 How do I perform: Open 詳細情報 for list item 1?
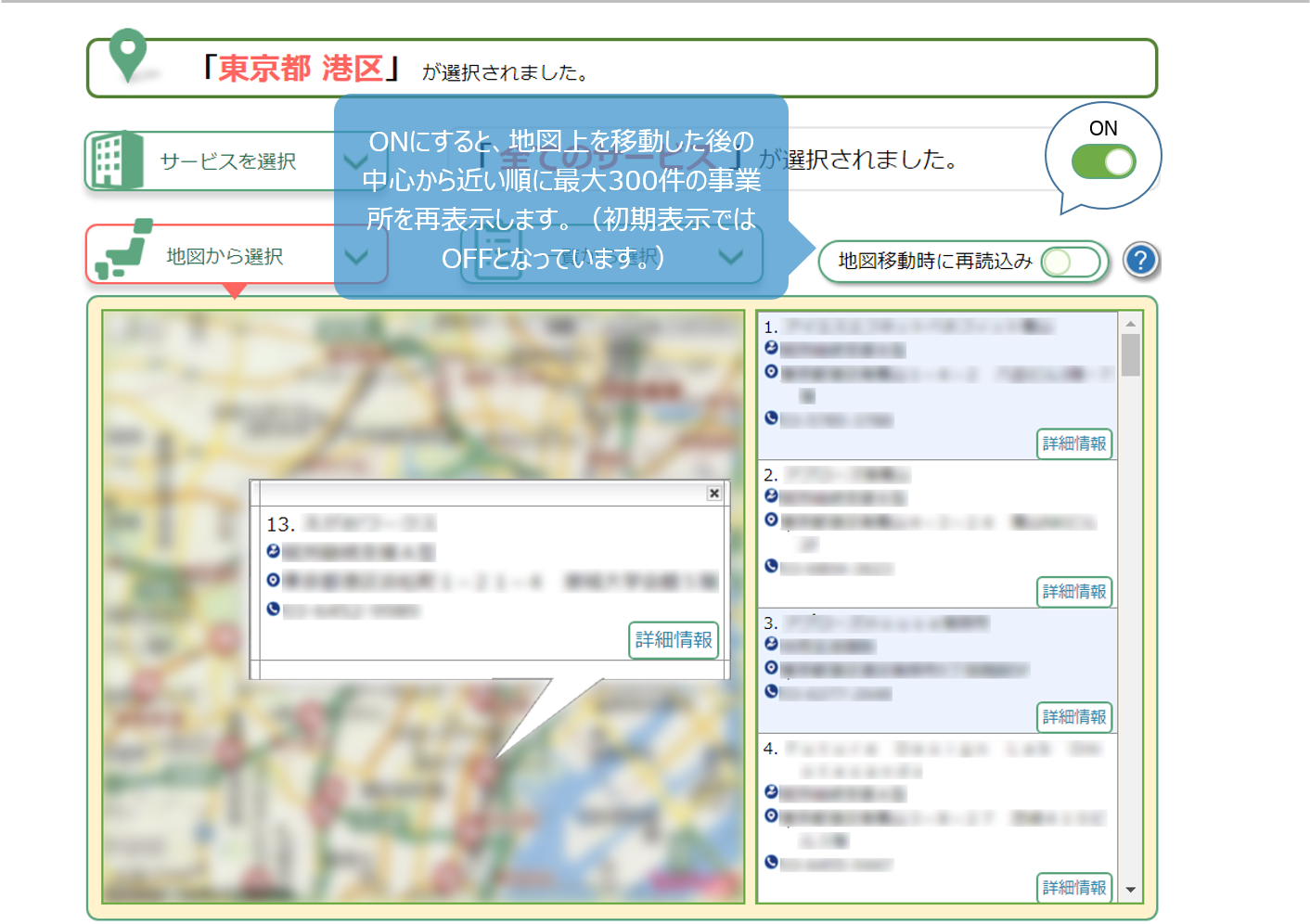coord(1074,444)
